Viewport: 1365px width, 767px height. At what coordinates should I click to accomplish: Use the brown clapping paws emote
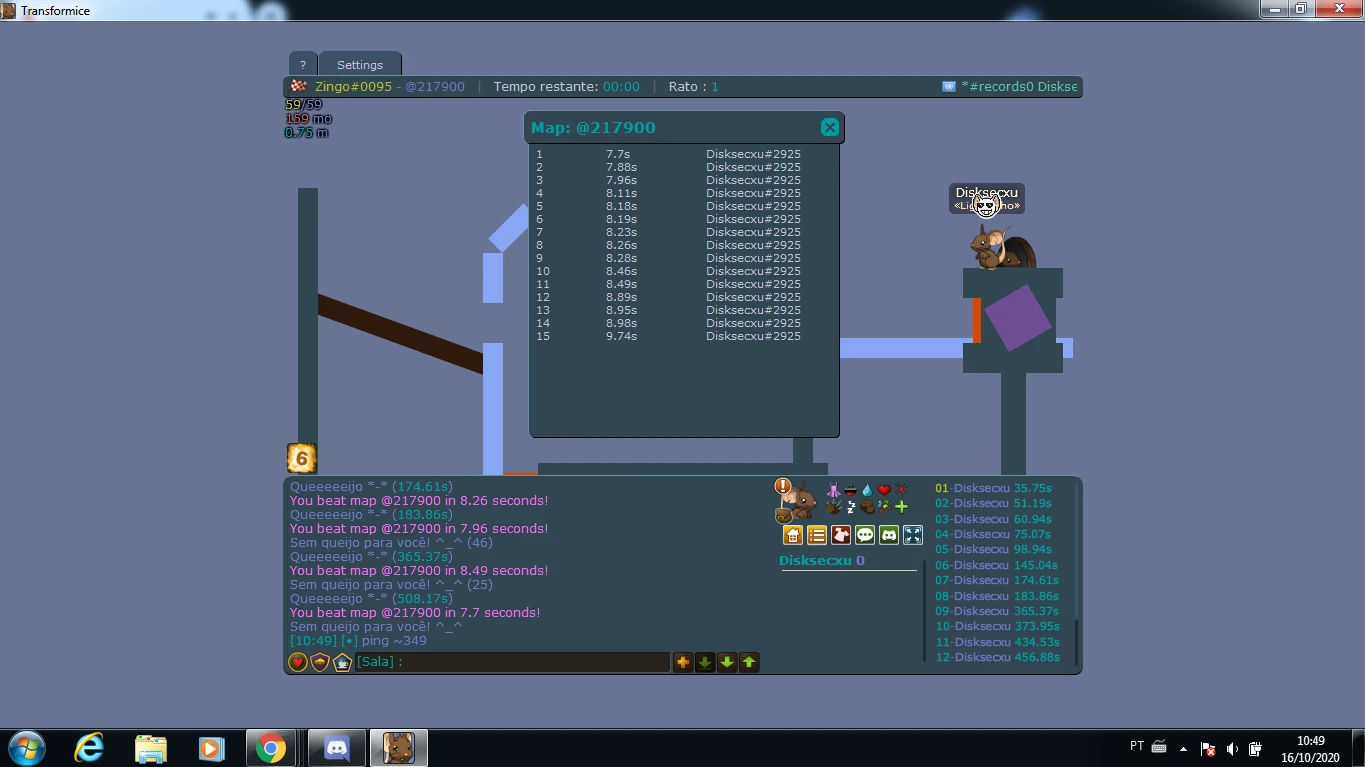[833, 507]
